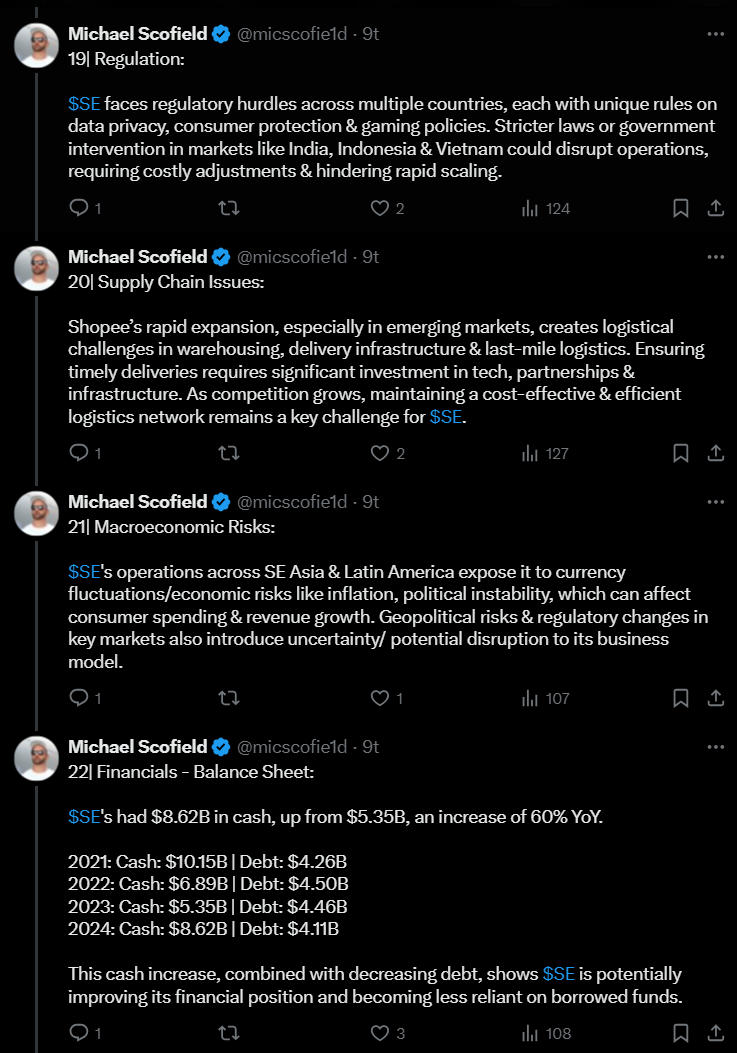The height and width of the screenshot is (1053, 737).
Task: Bookmark the Macroeconomic Risks tweet
Action: click(x=680, y=698)
